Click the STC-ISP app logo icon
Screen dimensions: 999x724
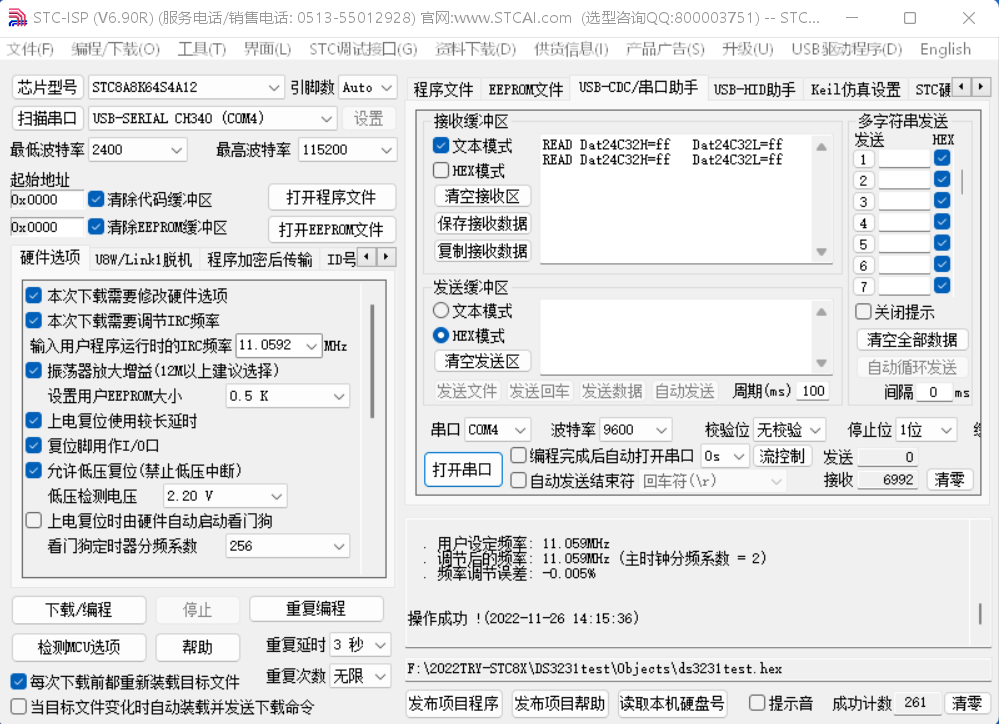(17, 17)
